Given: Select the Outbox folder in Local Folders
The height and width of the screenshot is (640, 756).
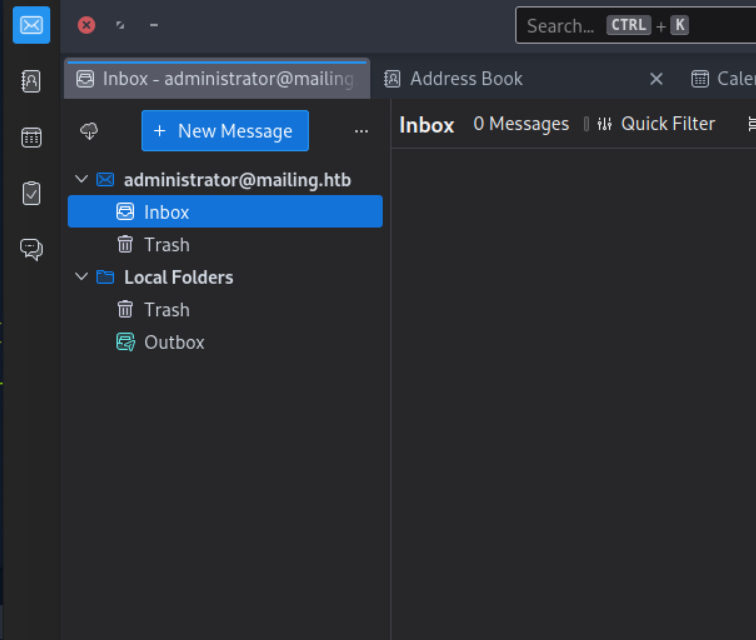Looking at the screenshot, I should [x=174, y=342].
